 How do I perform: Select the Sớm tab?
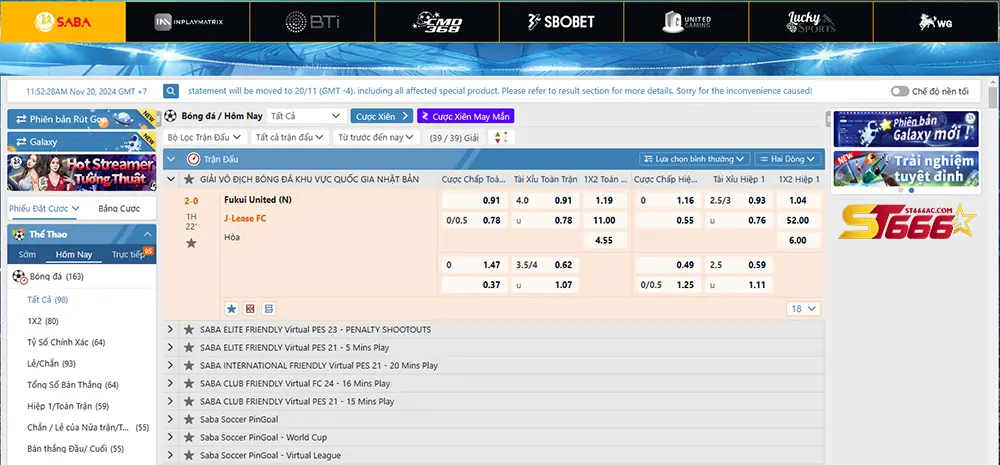[27, 254]
